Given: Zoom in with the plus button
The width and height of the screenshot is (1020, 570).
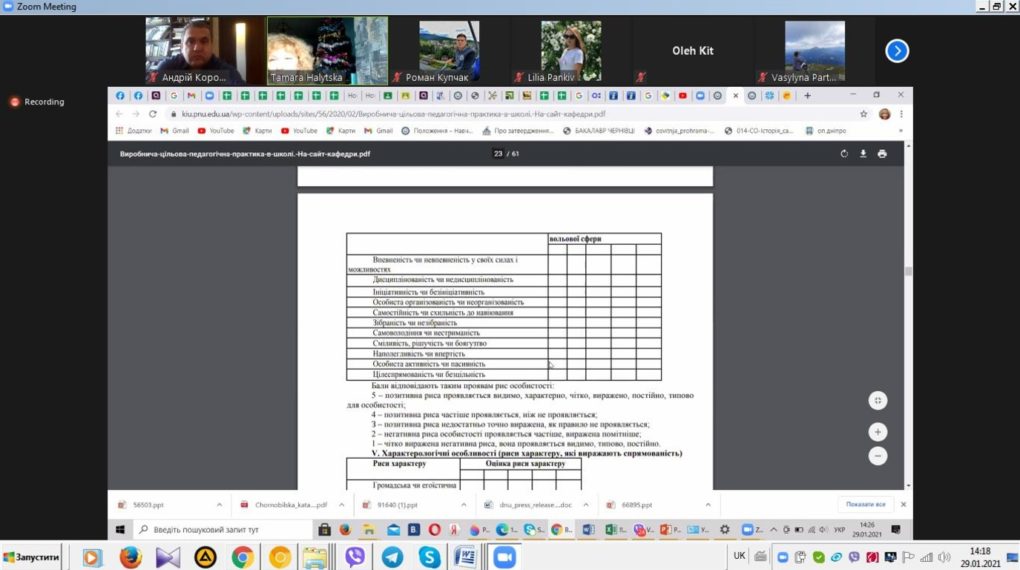Looking at the screenshot, I should pos(878,432).
